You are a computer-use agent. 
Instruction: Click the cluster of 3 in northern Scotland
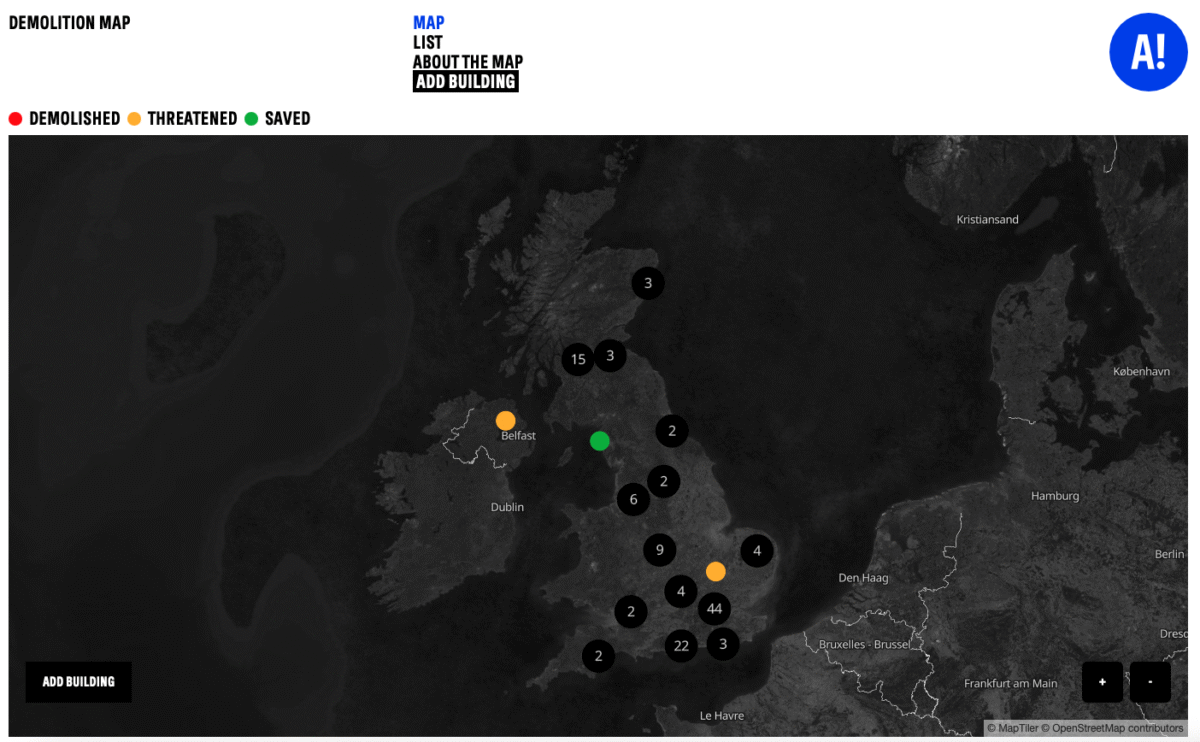pyautogui.click(x=648, y=283)
